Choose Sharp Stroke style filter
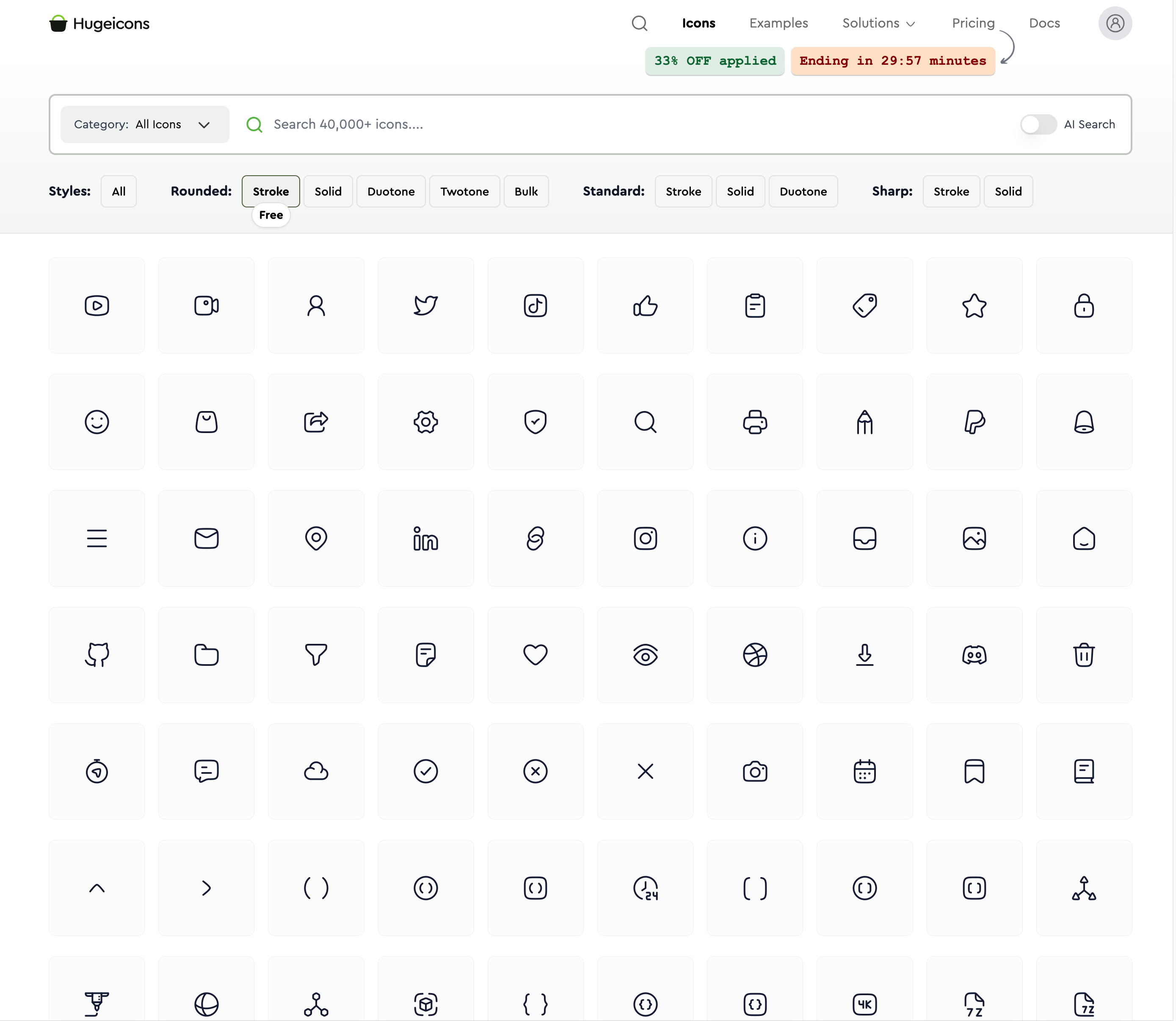Image resolution: width=1176 pixels, height=1021 pixels. (x=950, y=191)
